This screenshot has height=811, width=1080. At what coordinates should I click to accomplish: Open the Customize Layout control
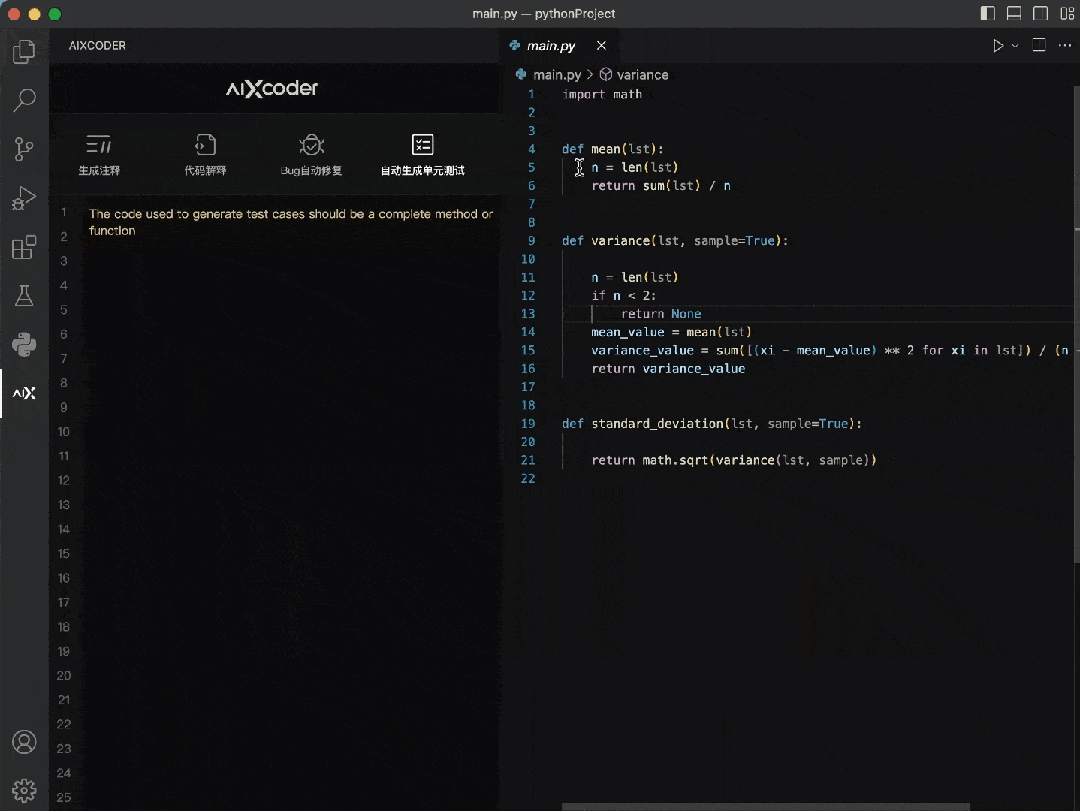coord(1067,13)
